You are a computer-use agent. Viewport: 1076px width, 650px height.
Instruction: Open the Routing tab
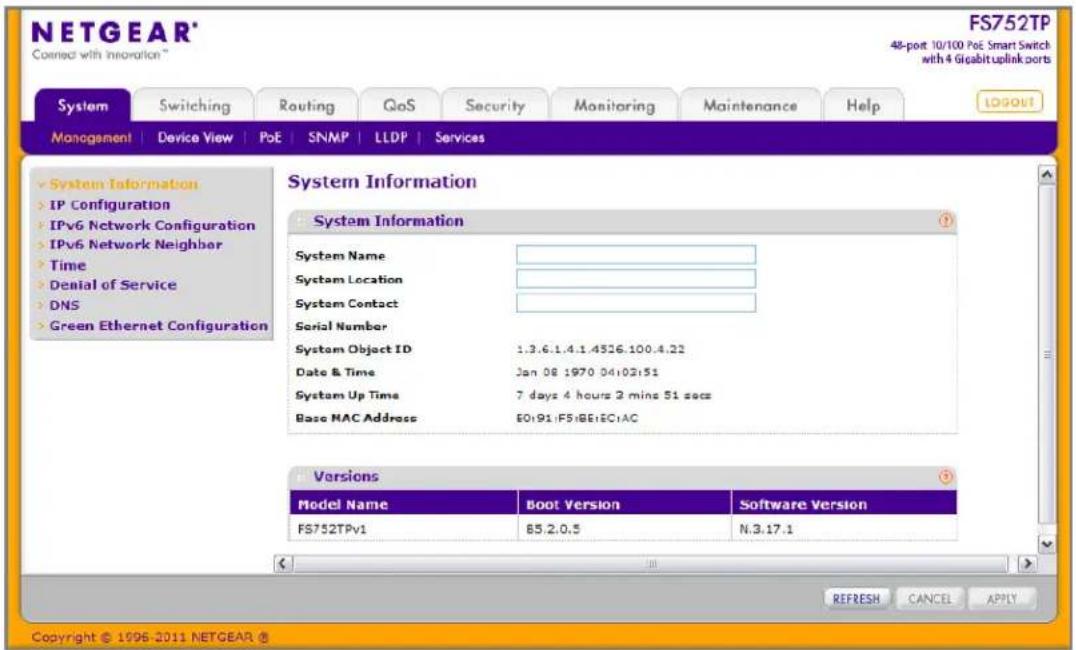coord(307,106)
